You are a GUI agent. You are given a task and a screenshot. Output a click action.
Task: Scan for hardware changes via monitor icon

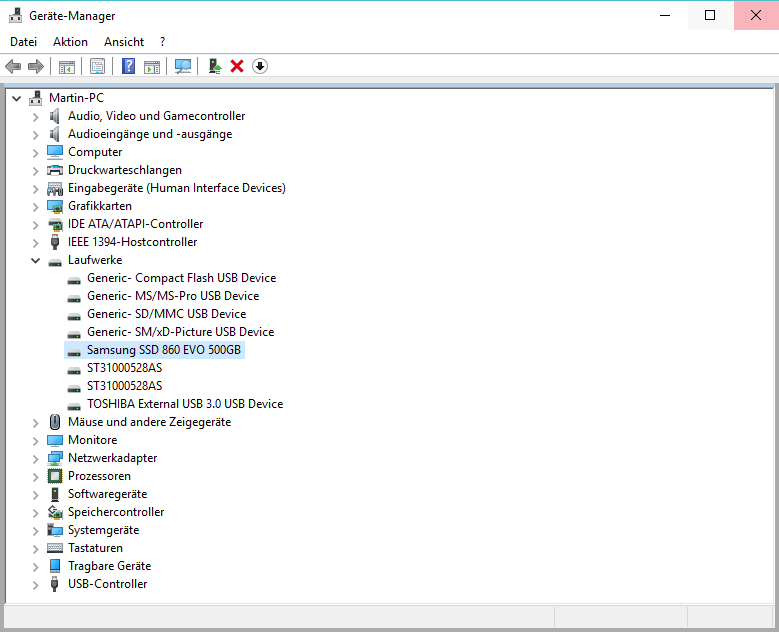click(x=183, y=66)
